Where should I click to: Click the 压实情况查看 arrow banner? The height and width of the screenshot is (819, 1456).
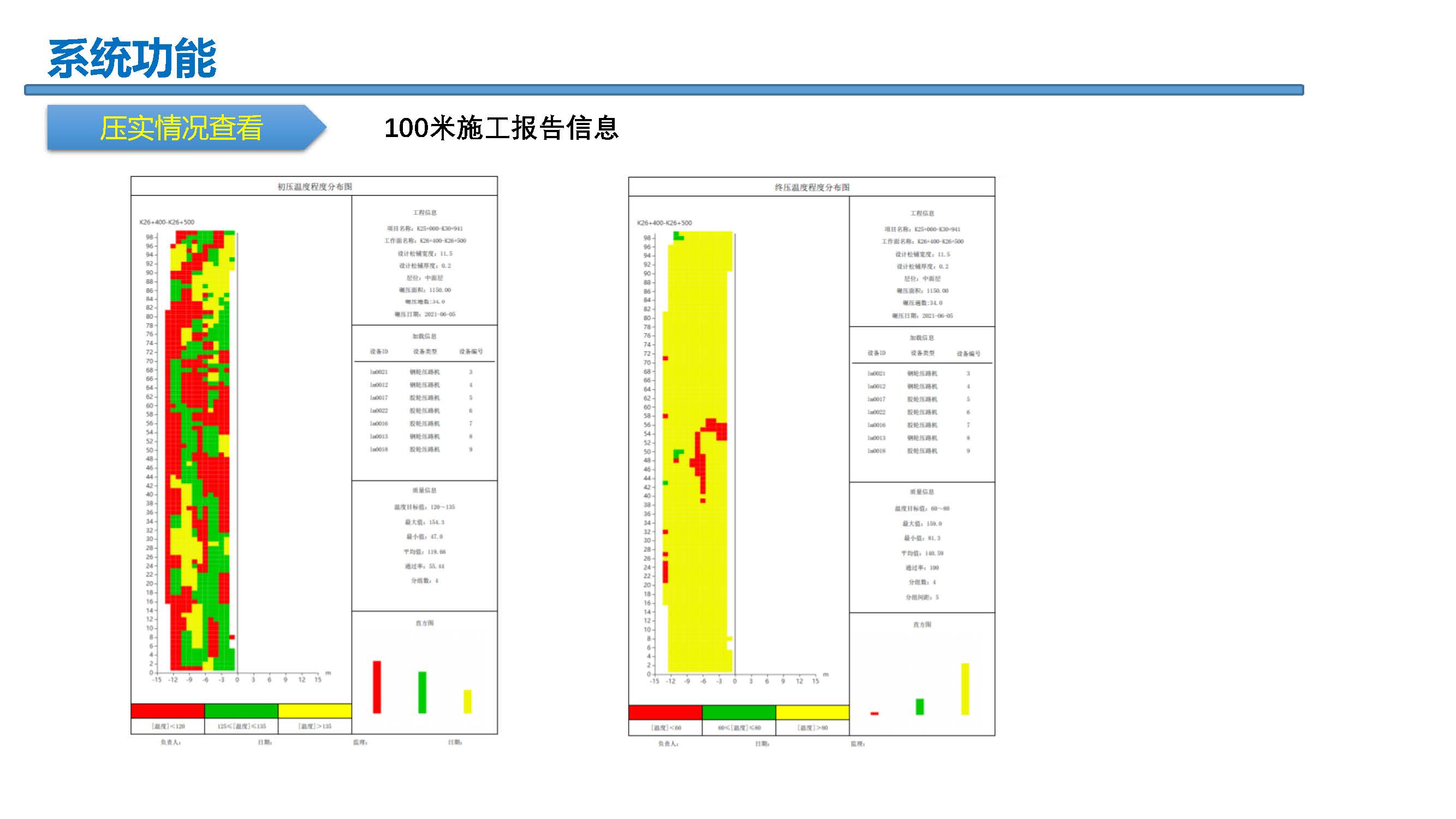tap(181, 128)
